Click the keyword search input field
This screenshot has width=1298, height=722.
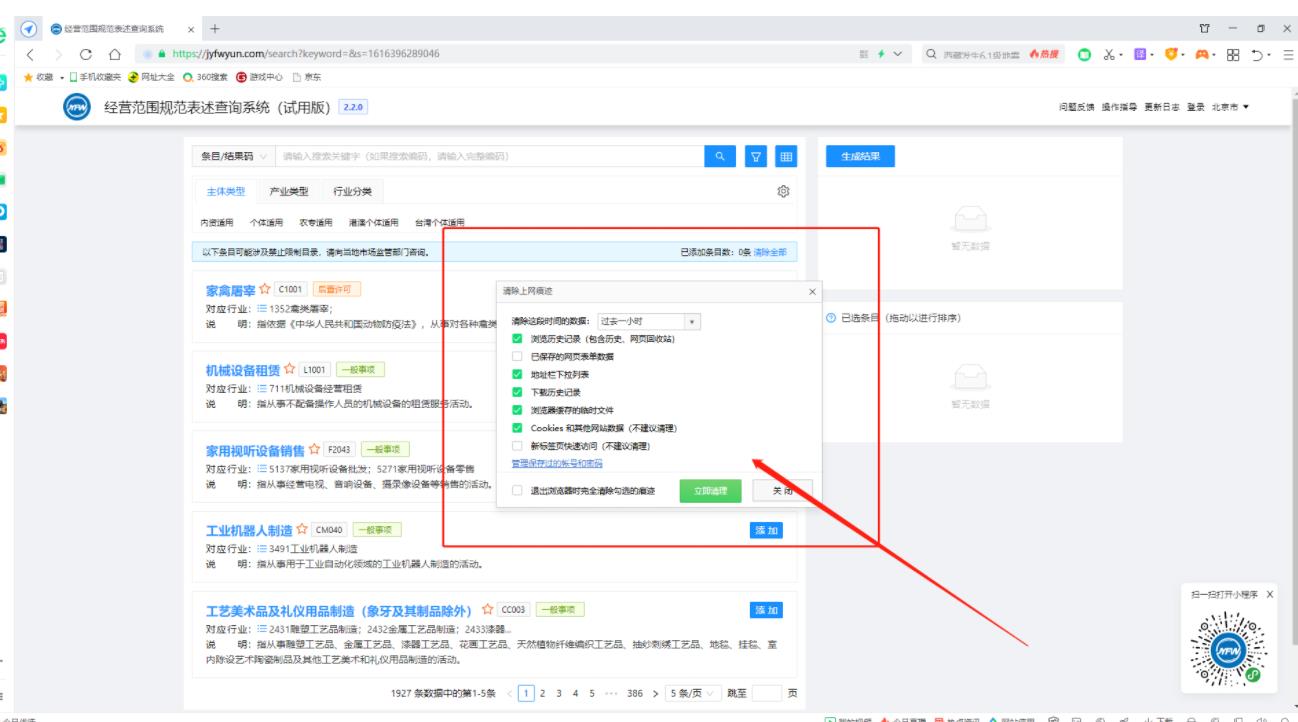488,156
